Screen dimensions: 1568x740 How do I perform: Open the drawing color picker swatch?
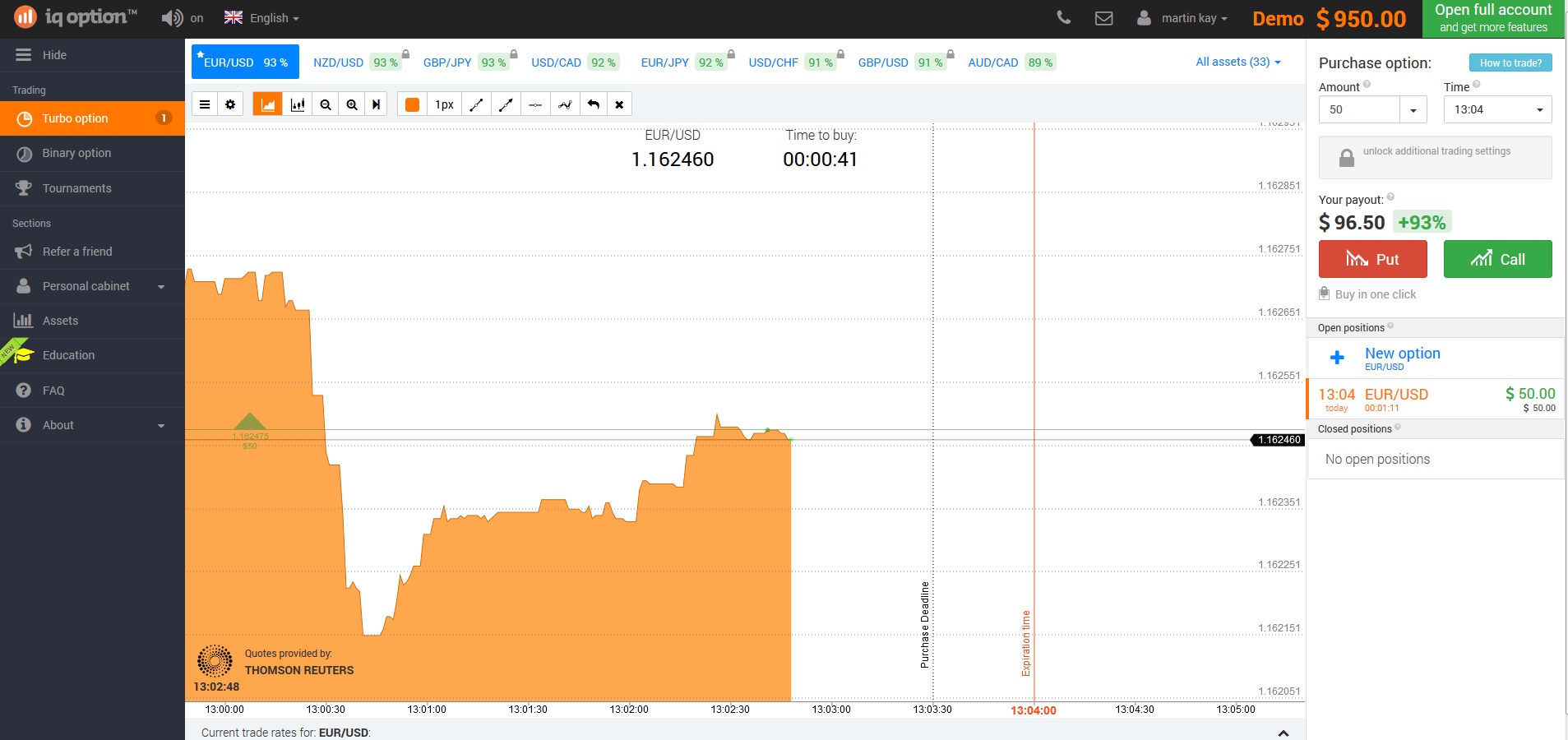pos(413,104)
